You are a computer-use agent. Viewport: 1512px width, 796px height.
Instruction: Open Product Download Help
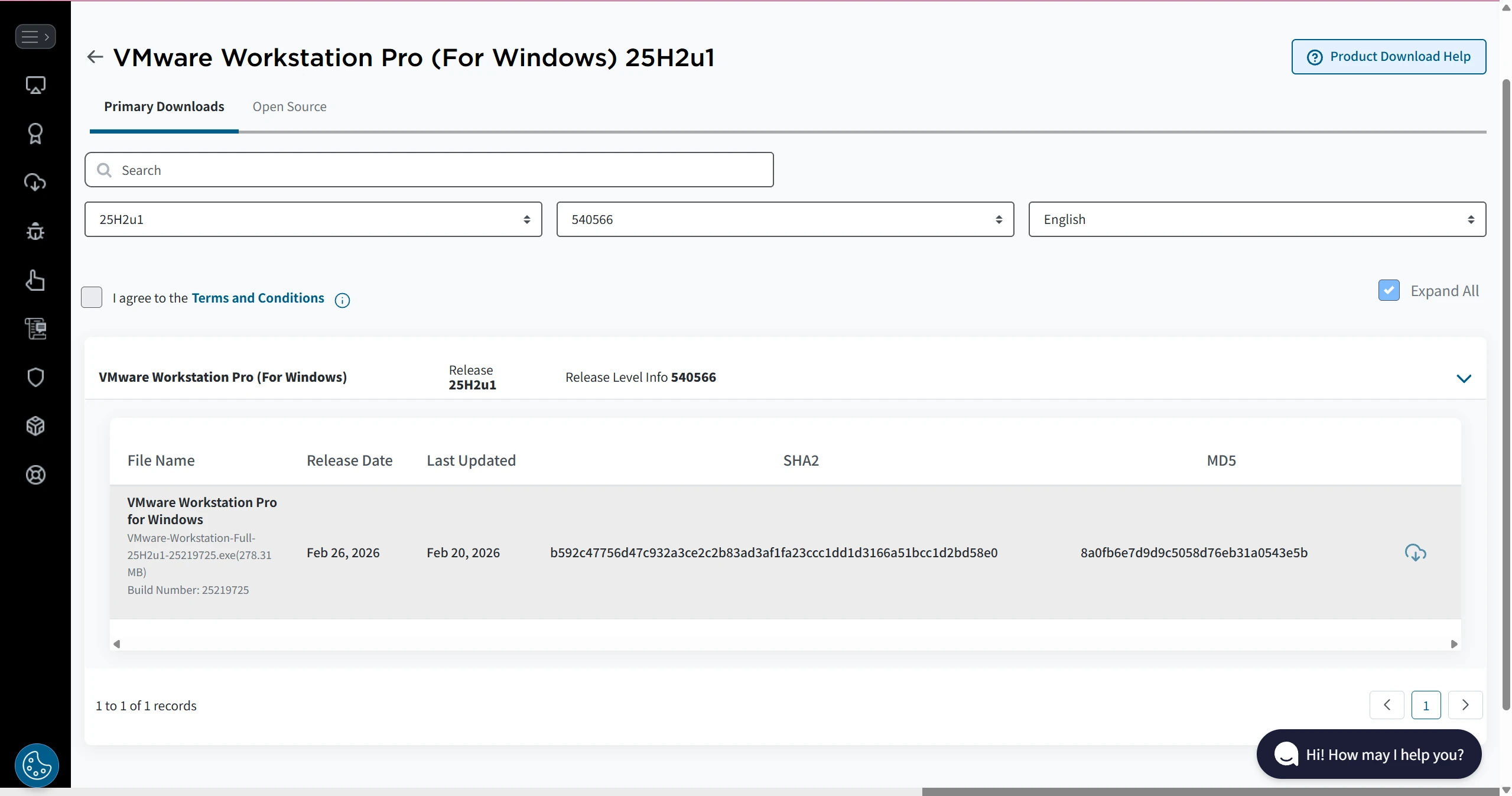point(1389,57)
